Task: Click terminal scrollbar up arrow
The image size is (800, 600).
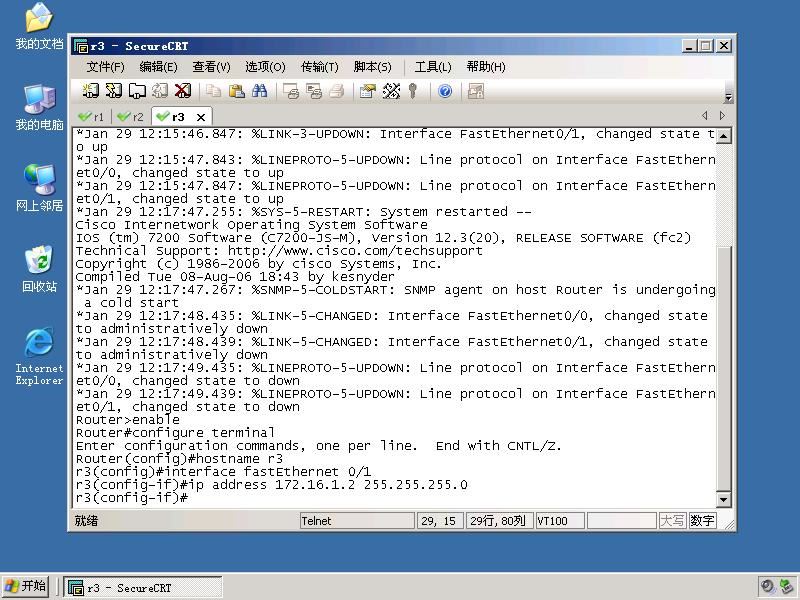Action: tap(723, 135)
